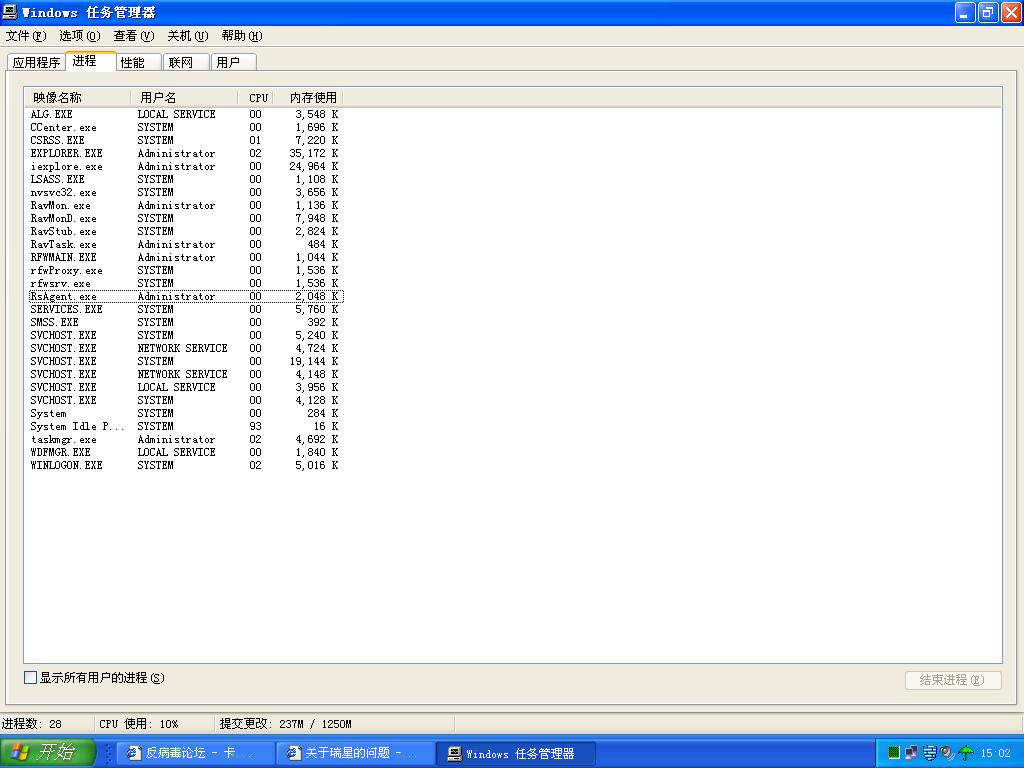The height and width of the screenshot is (768, 1024).
Task: Select the WDFMGR.EXE process row
Action: (185, 453)
